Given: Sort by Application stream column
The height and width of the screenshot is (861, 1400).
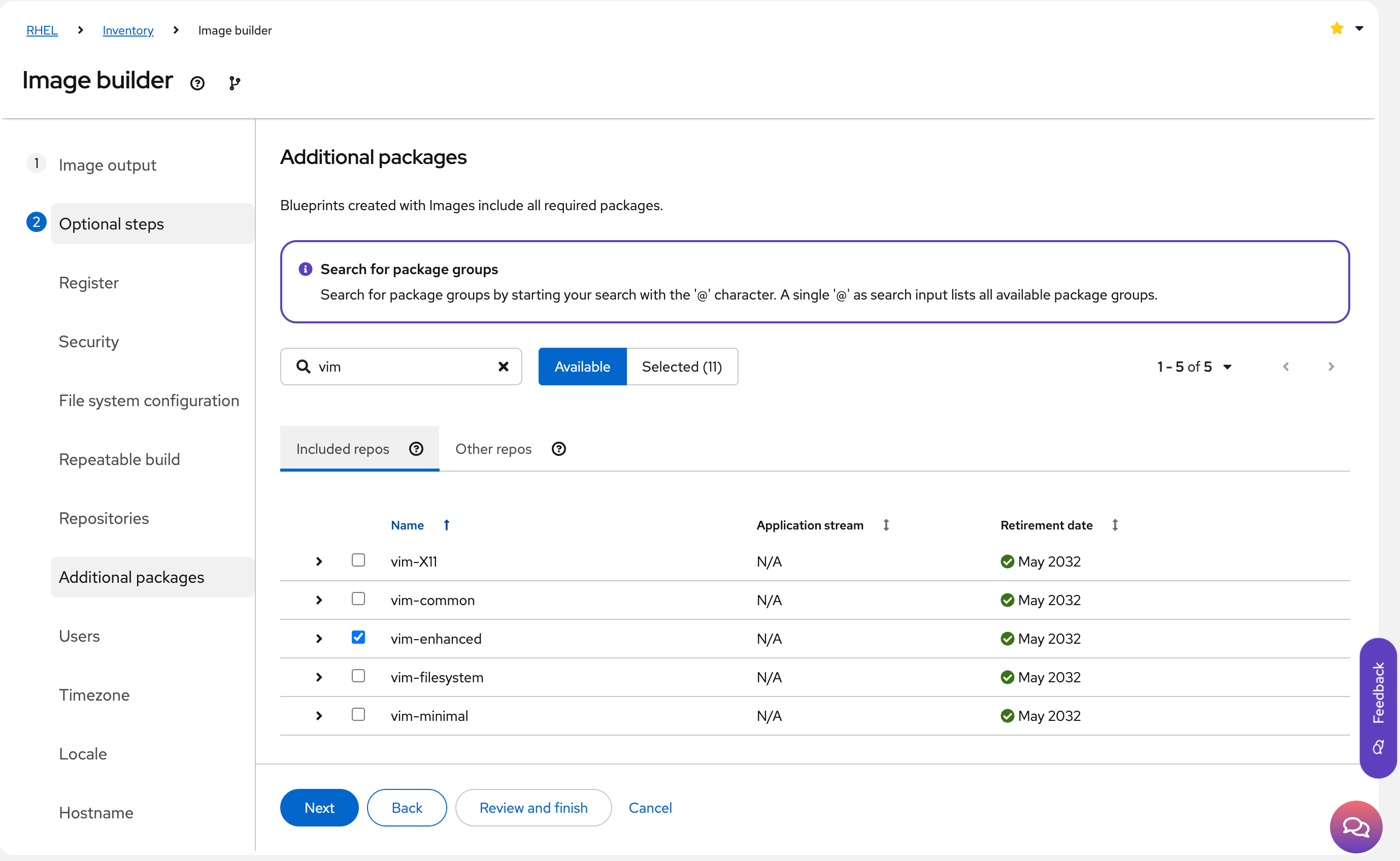Looking at the screenshot, I should point(886,525).
